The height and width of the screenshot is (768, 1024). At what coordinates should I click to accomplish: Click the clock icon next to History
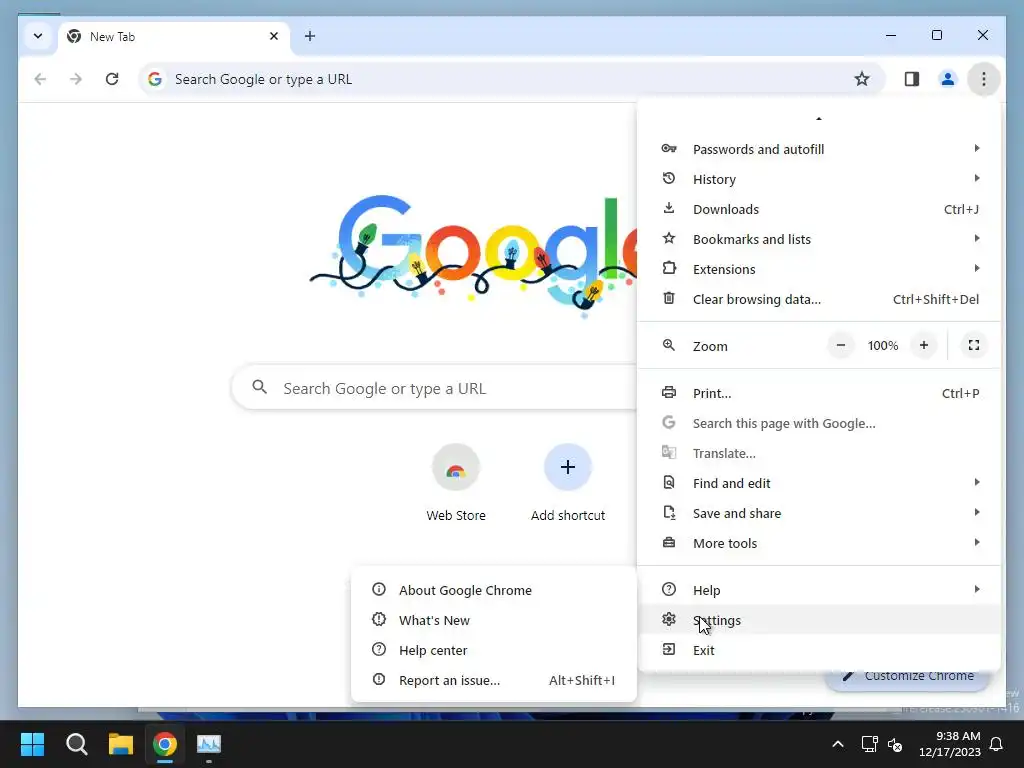[669, 178]
